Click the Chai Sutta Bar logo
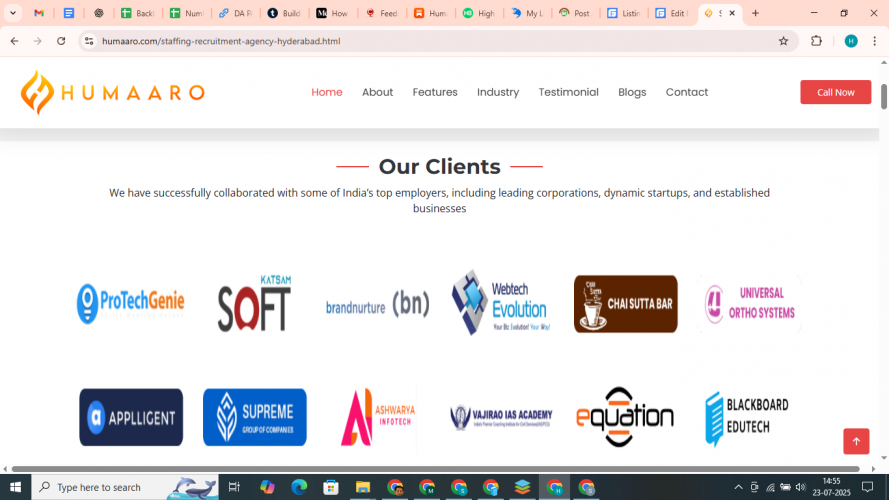This screenshot has width=889, height=500. click(625, 304)
